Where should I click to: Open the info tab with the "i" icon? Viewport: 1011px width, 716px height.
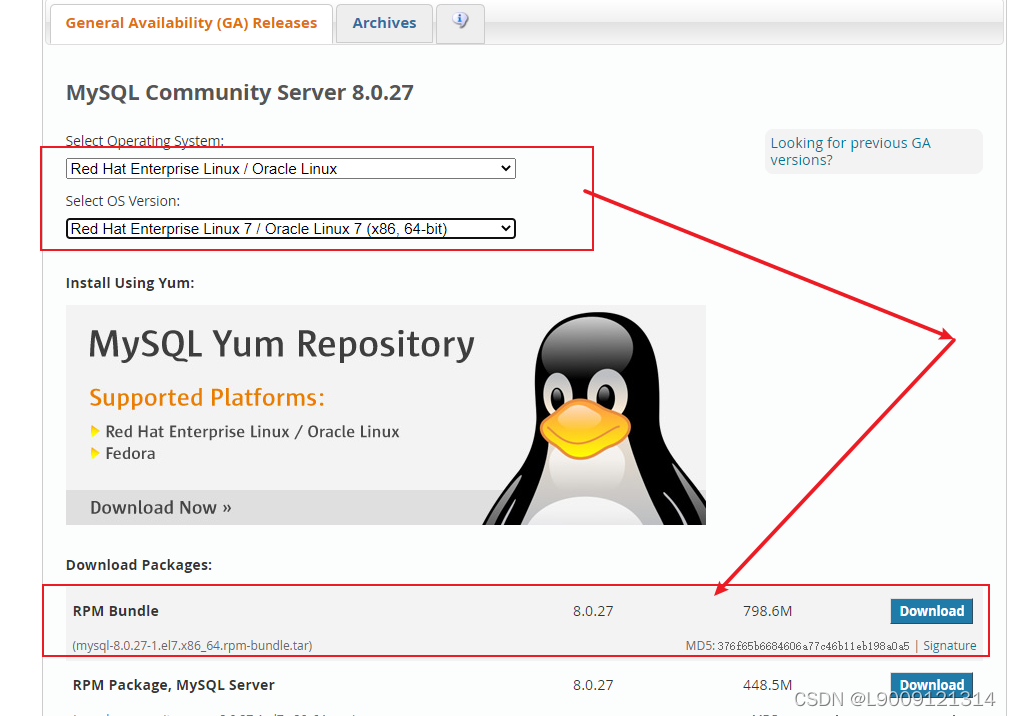(x=460, y=22)
